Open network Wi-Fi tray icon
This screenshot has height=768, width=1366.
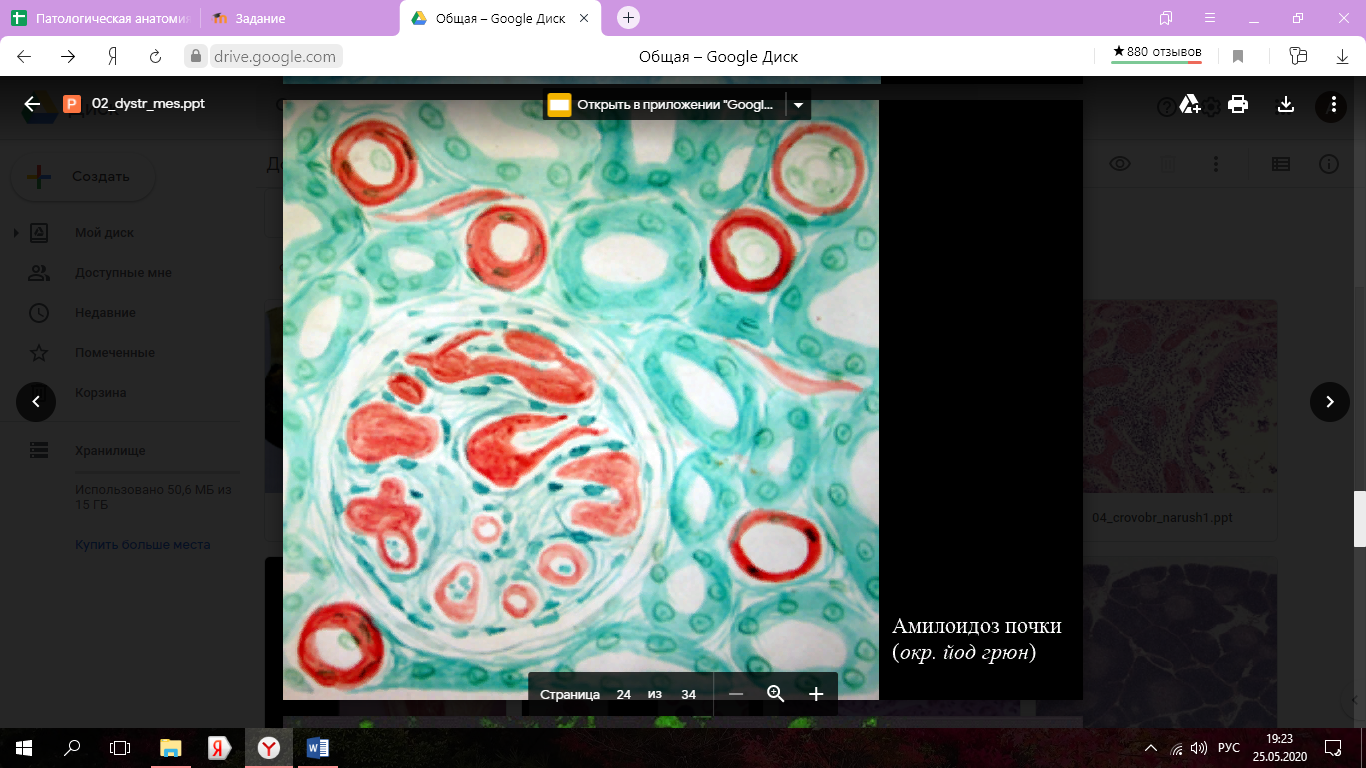click(x=1177, y=747)
